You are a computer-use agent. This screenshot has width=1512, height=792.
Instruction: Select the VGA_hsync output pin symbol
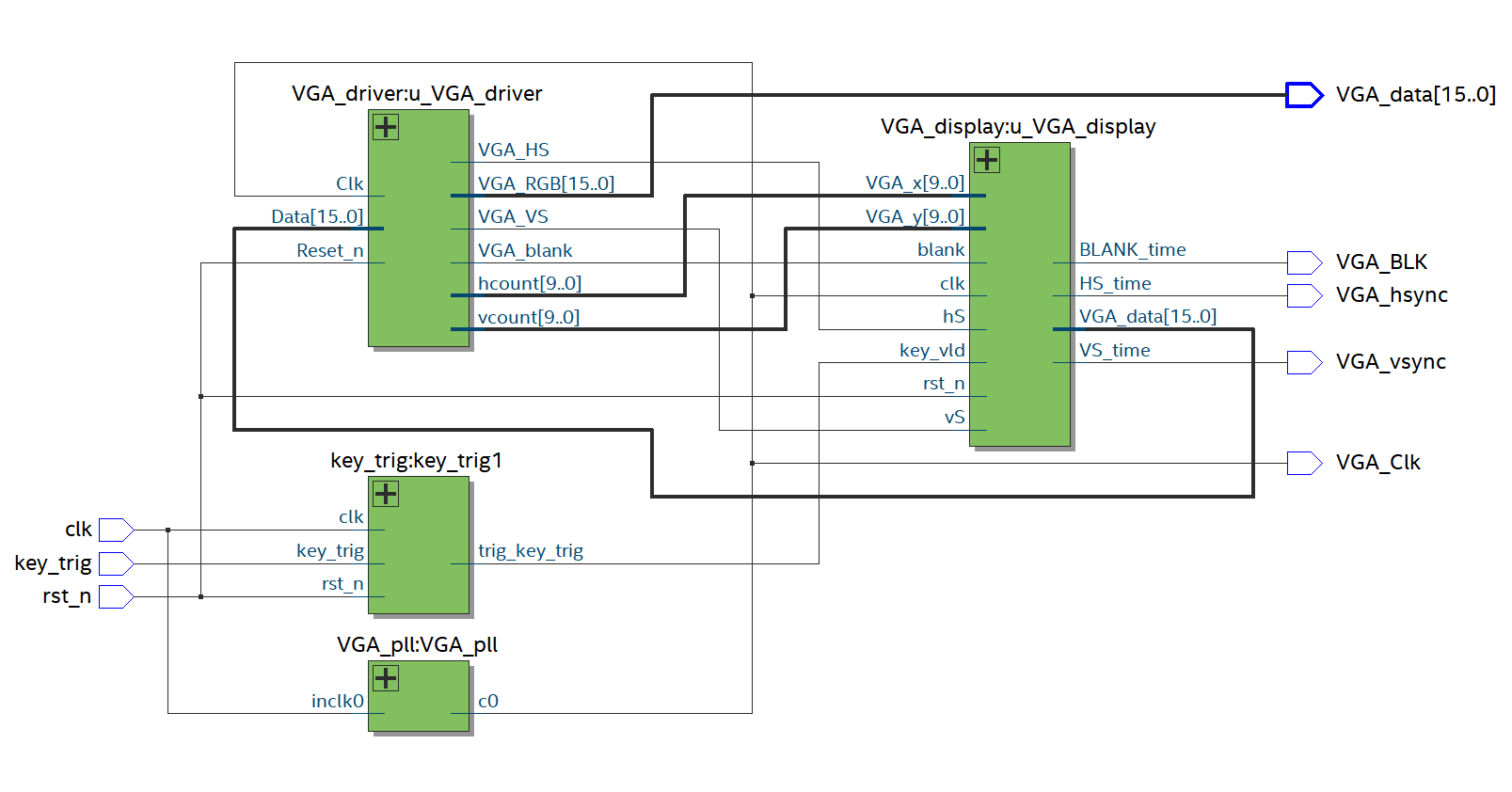1305,295
